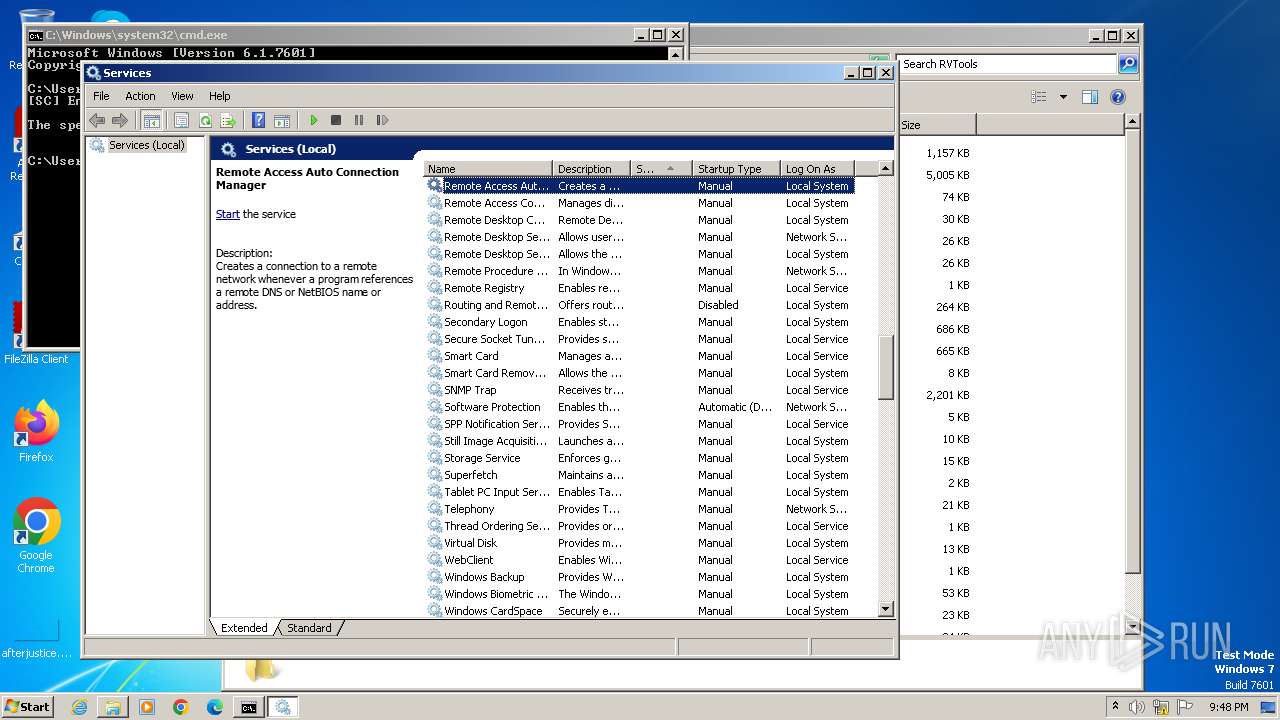
Task: Open the Windows Explorer taskbar icon
Action: pyautogui.click(x=113, y=707)
